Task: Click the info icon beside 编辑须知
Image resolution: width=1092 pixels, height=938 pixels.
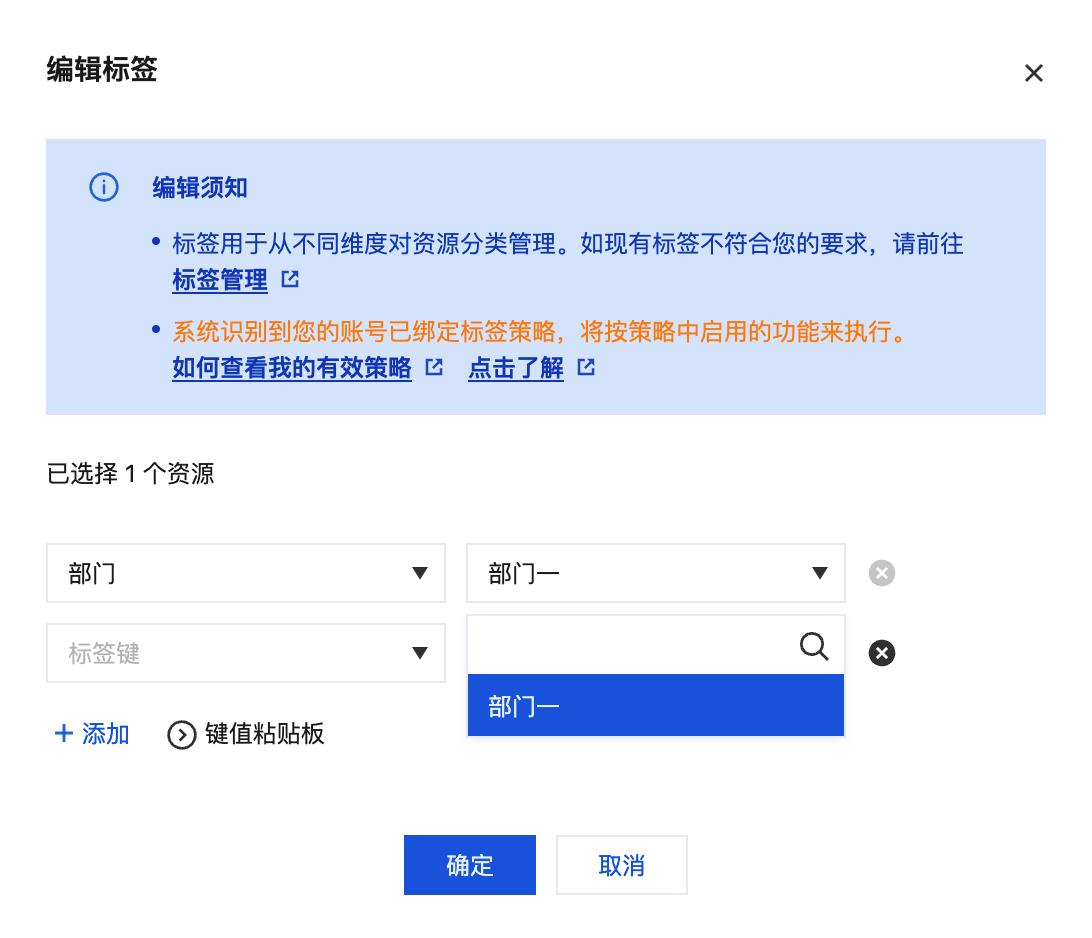Action: 104,187
